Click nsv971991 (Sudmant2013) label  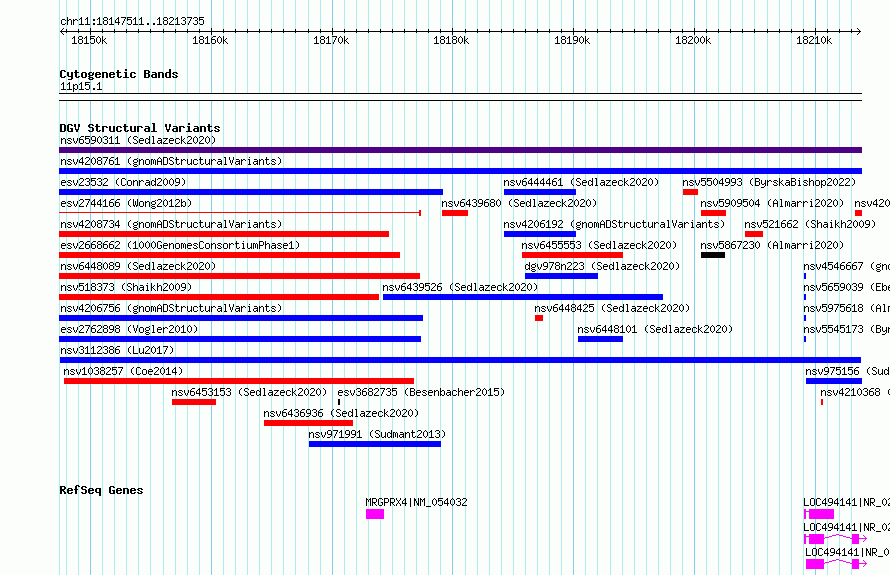(x=377, y=434)
